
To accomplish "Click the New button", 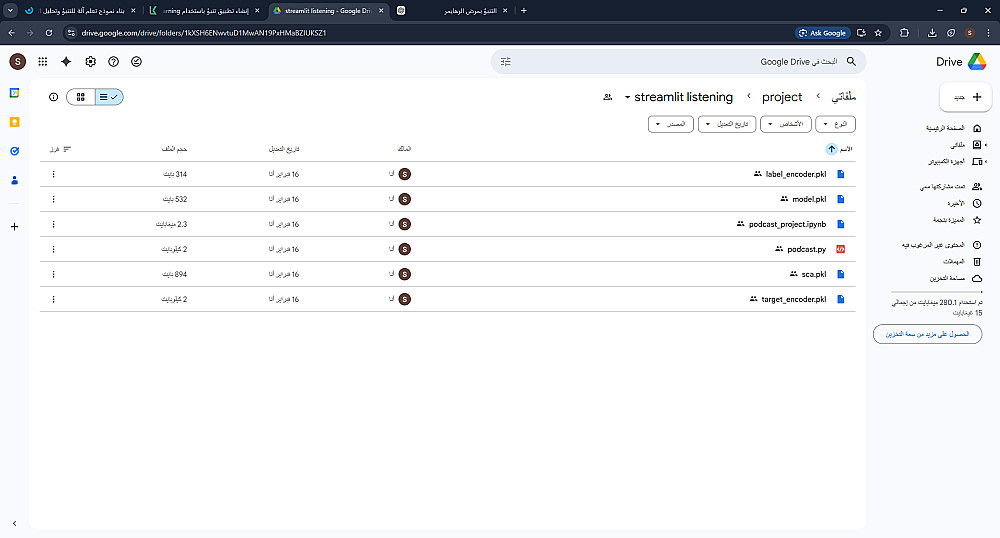I will [x=966, y=97].
